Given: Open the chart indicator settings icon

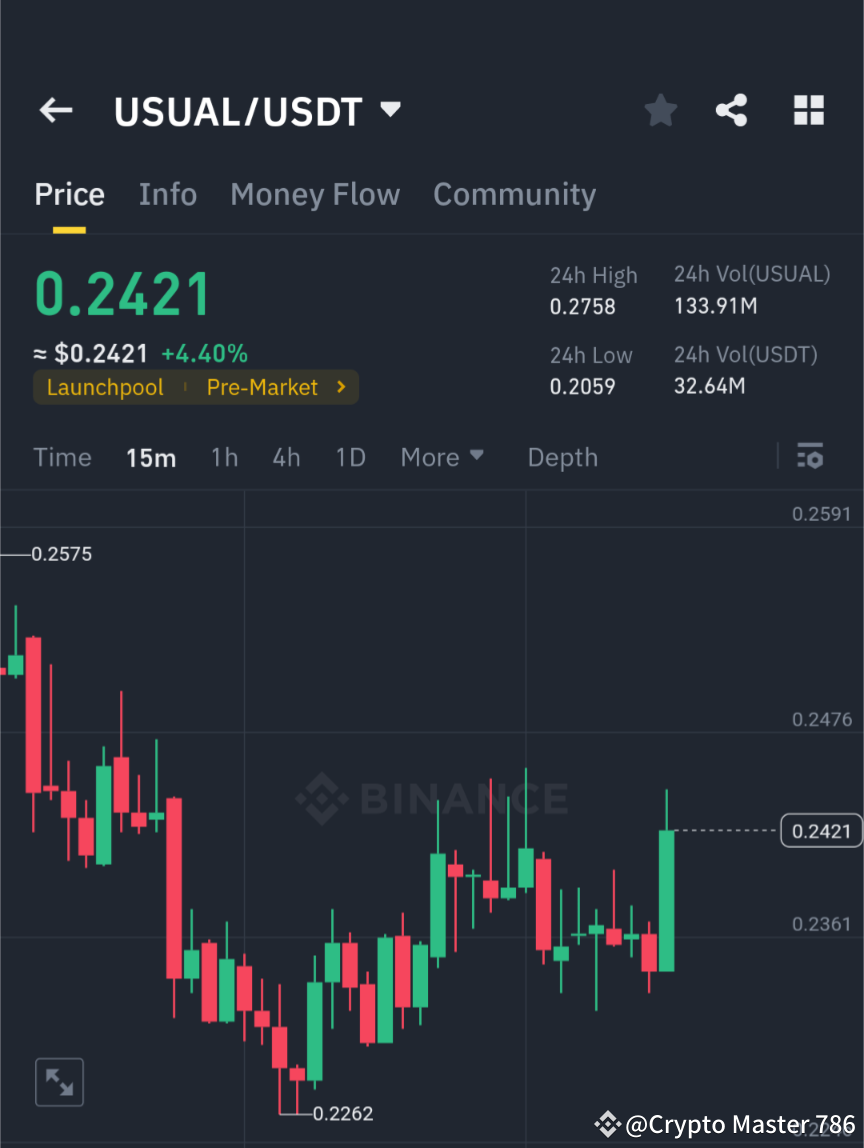Looking at the screenshot, I should coord(810,457).
